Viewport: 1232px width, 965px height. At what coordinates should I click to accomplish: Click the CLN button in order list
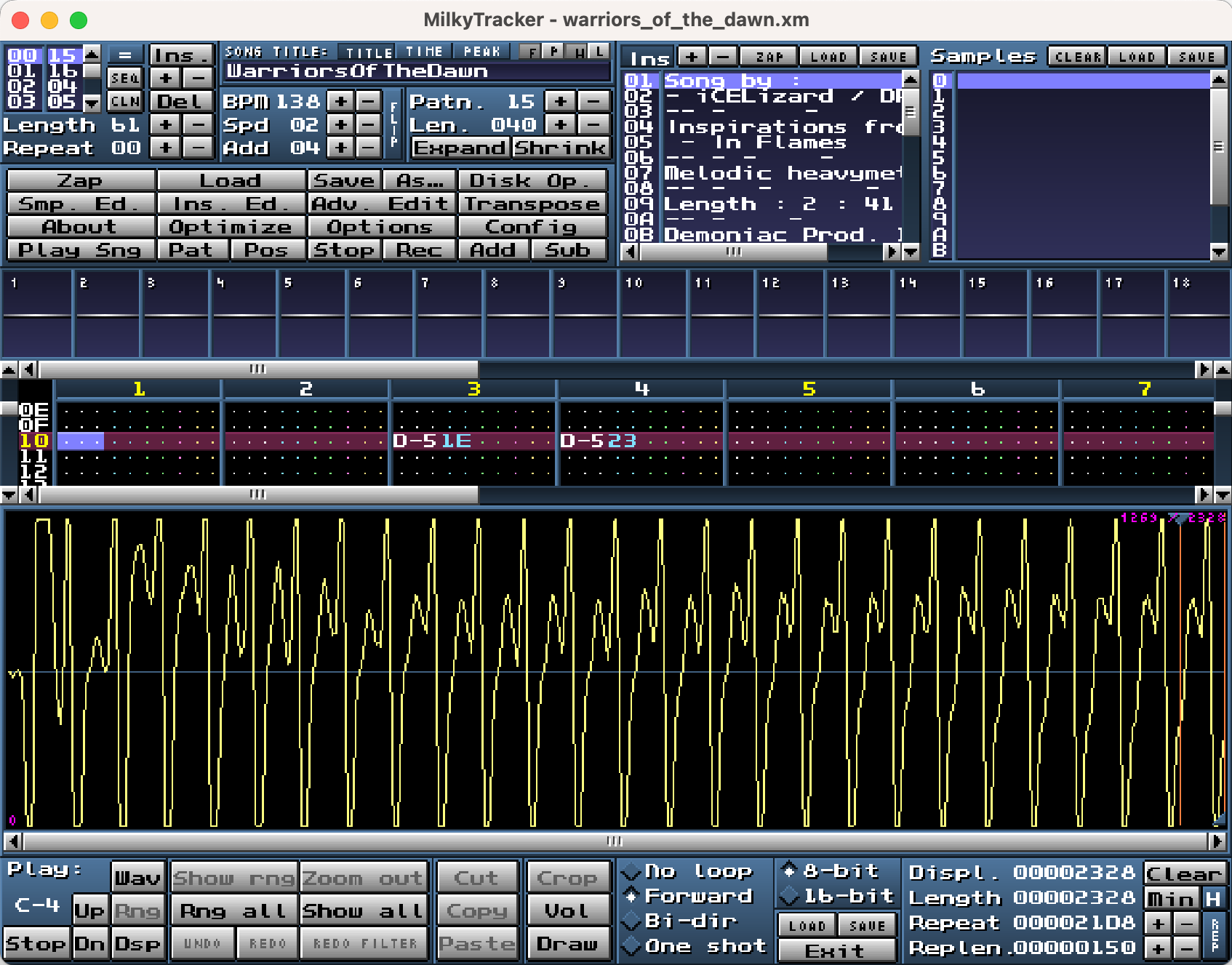pos(125,101)
